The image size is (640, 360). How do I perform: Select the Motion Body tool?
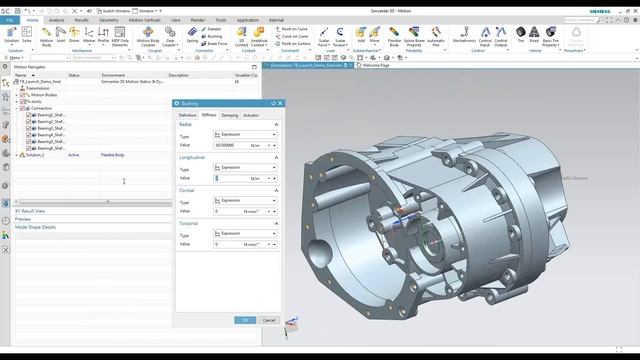tap(47, 36)
